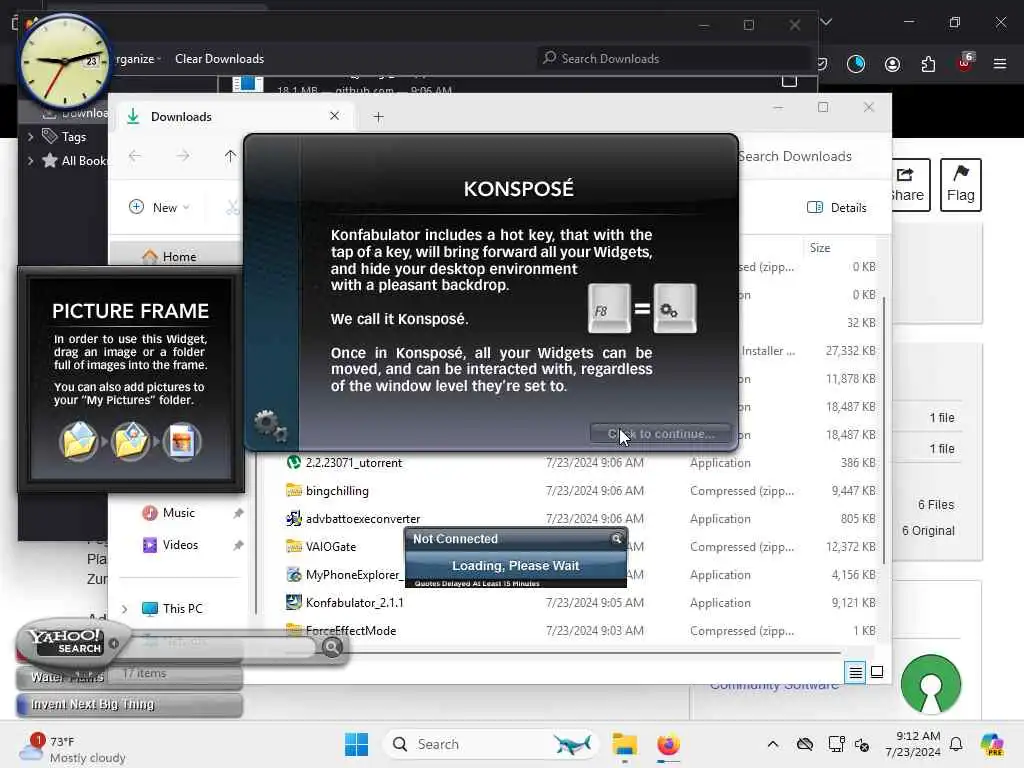
Task: Click the Yahoo Search magnifier button
Action: pyautogui.click(x=332, y=647)
